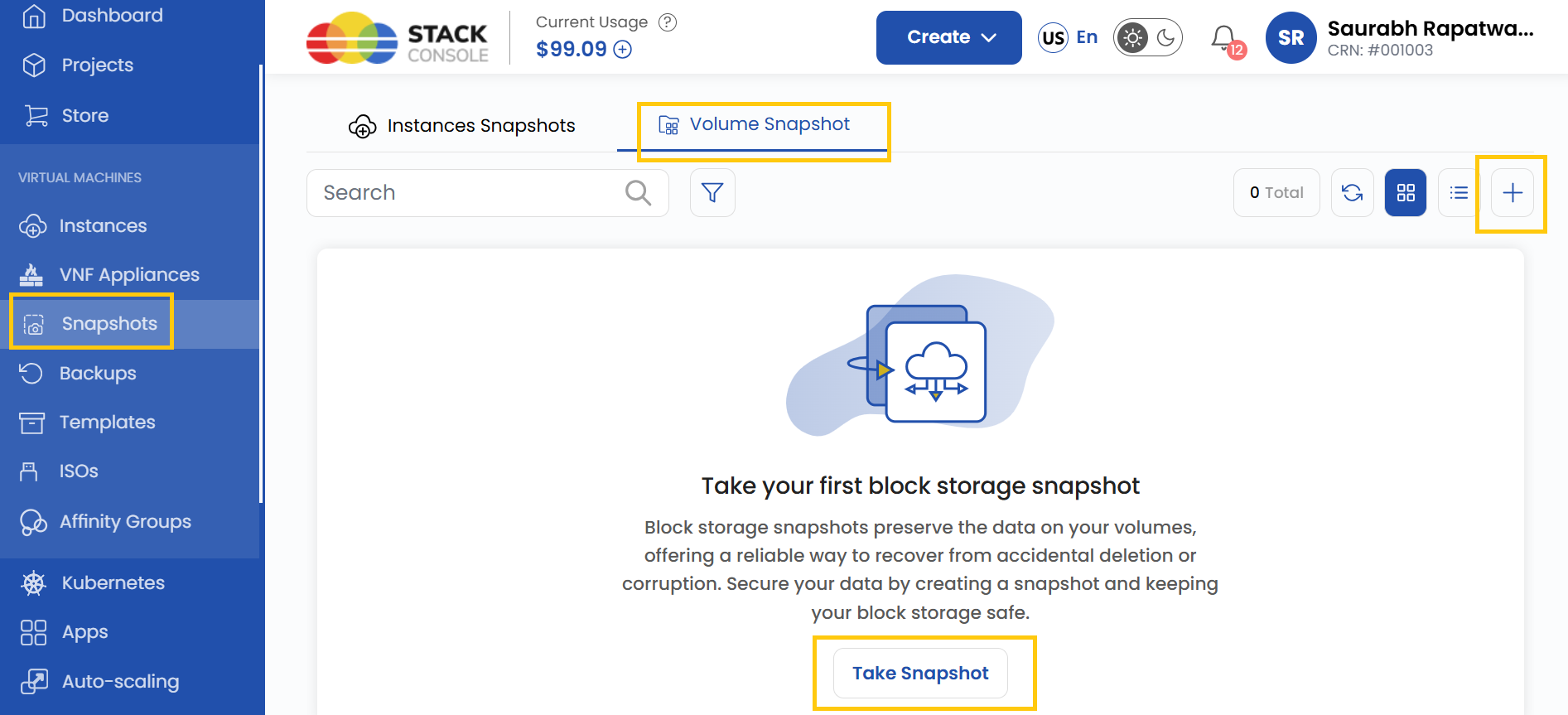This screenshot has height=715, width=1568.
Task: Click the Current Usage help icon
Action: (668, 22)
